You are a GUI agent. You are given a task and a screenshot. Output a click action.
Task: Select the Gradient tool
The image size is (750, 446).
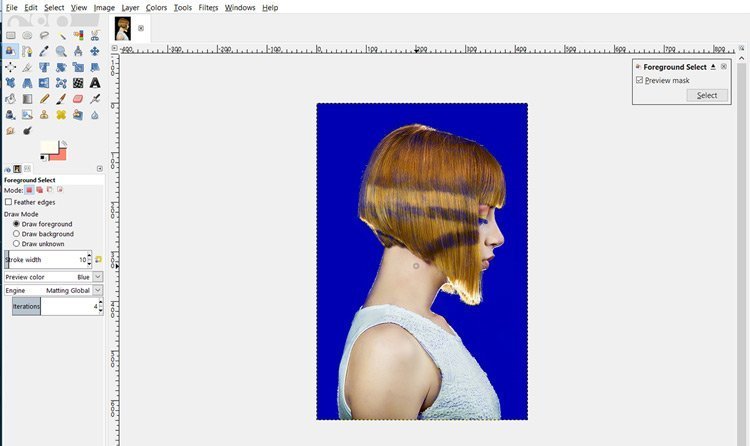pos(27,99)
